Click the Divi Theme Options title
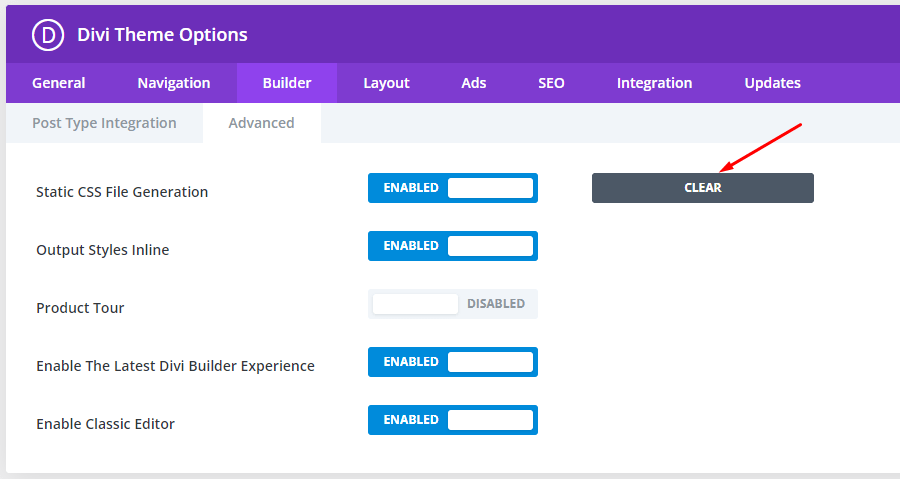Image resolution: width=900 pixels, height=479 pixels. coord(162,35)
